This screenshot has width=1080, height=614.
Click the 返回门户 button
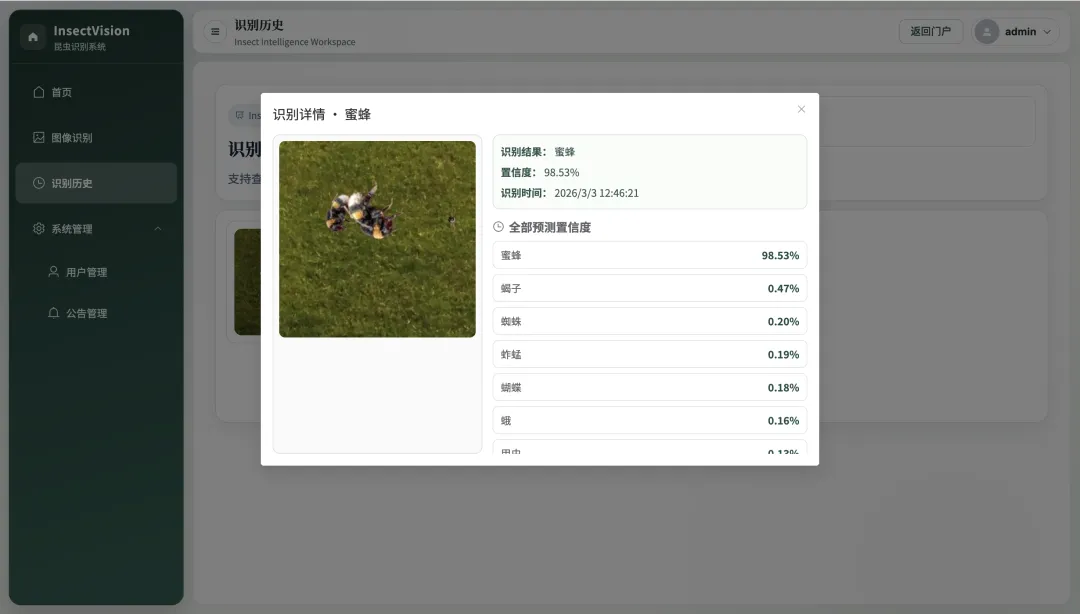931,32
